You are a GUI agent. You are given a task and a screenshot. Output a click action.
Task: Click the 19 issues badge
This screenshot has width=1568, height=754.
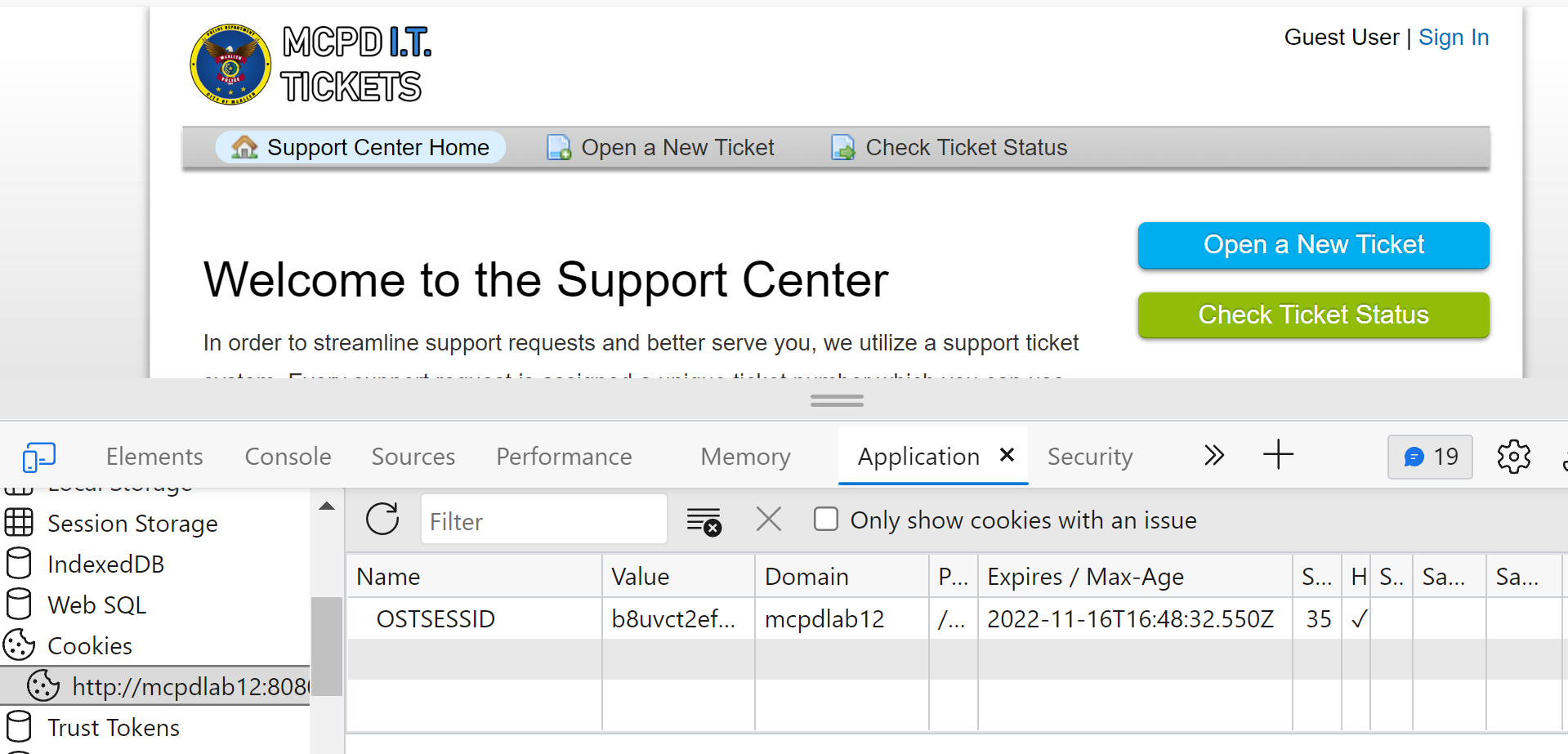1430,457
